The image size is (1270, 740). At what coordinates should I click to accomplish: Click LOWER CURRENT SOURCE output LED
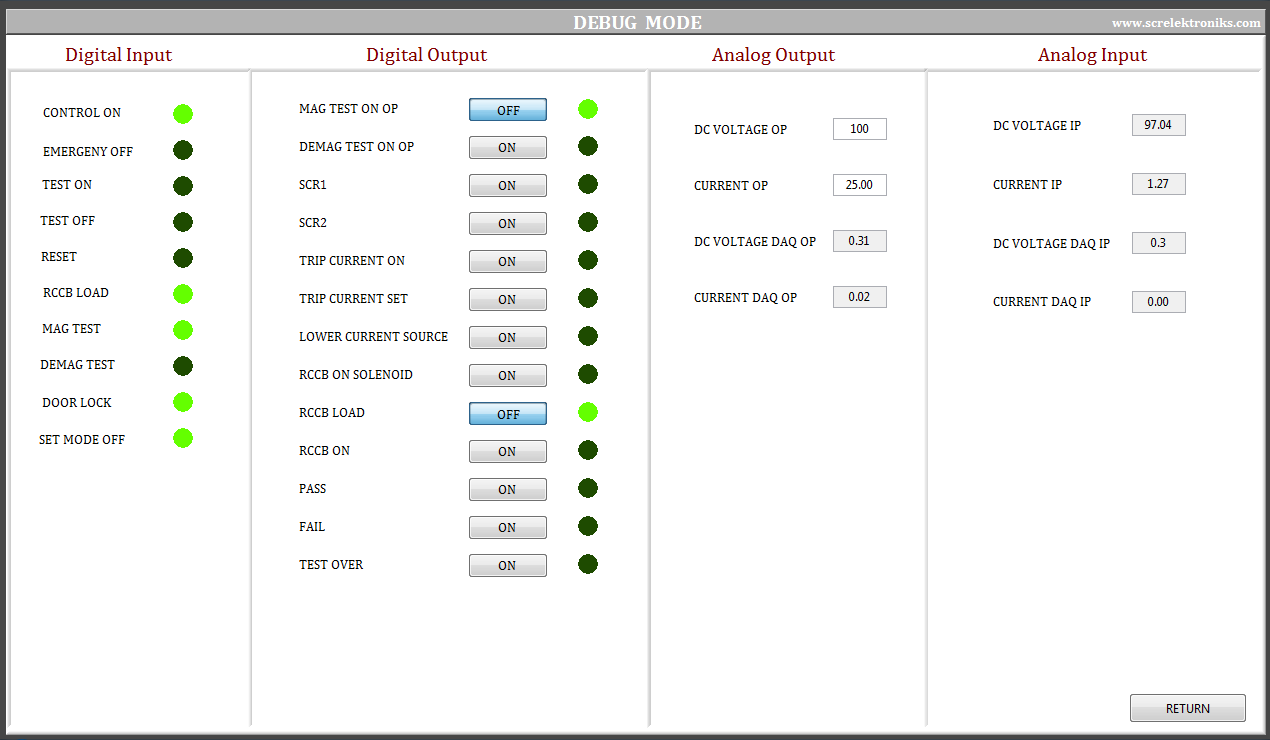click(588, 336)
